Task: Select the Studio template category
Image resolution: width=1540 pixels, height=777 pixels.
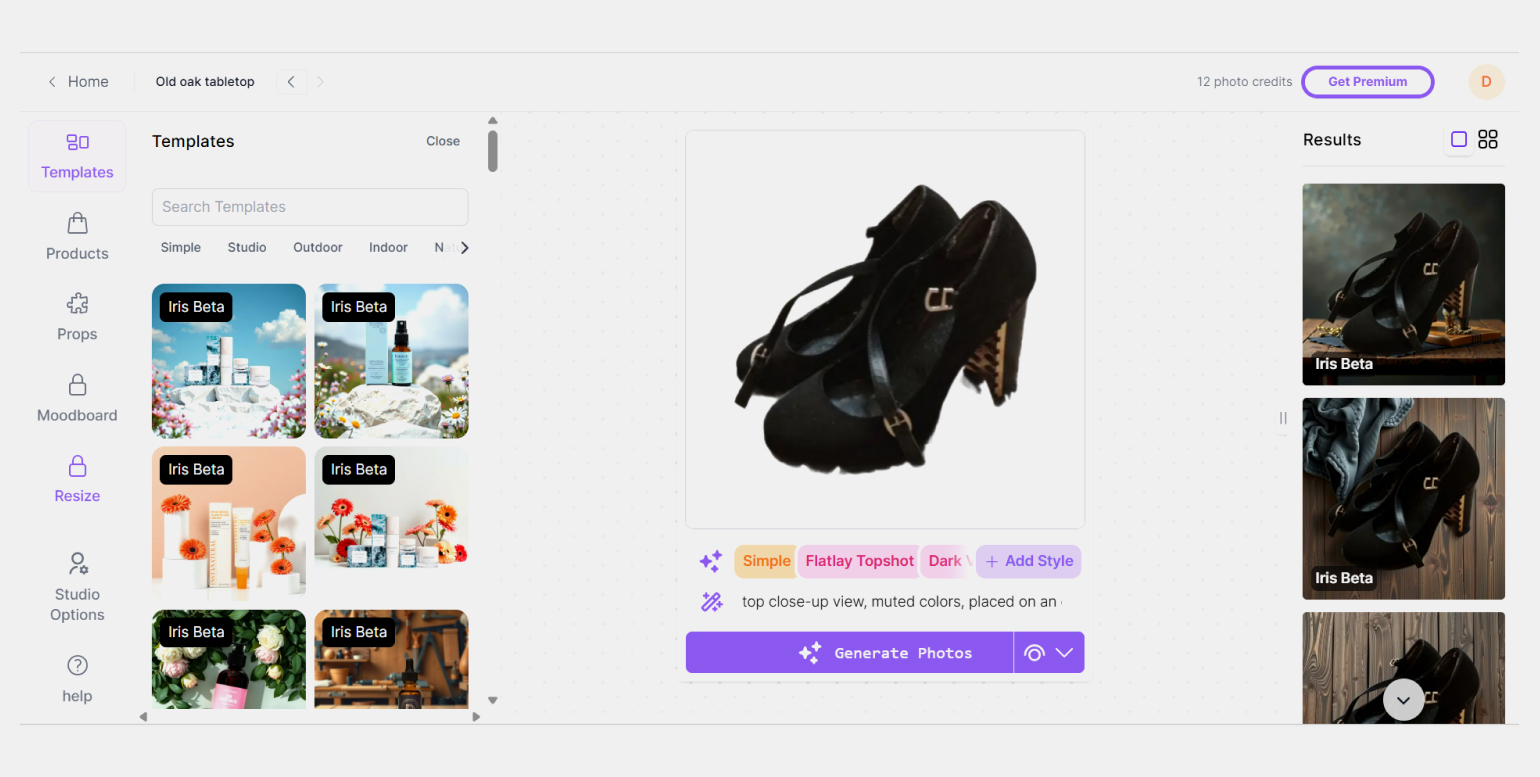Action: click(x=247, y=247)
